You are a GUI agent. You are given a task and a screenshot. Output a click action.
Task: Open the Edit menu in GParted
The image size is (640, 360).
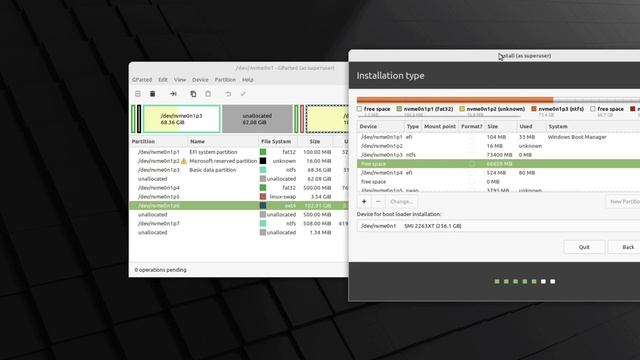(163, 80)
